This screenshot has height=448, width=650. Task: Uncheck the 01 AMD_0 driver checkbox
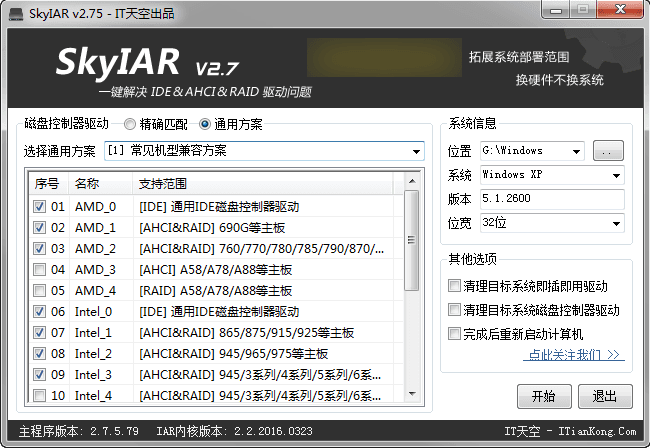coord(39,206)
